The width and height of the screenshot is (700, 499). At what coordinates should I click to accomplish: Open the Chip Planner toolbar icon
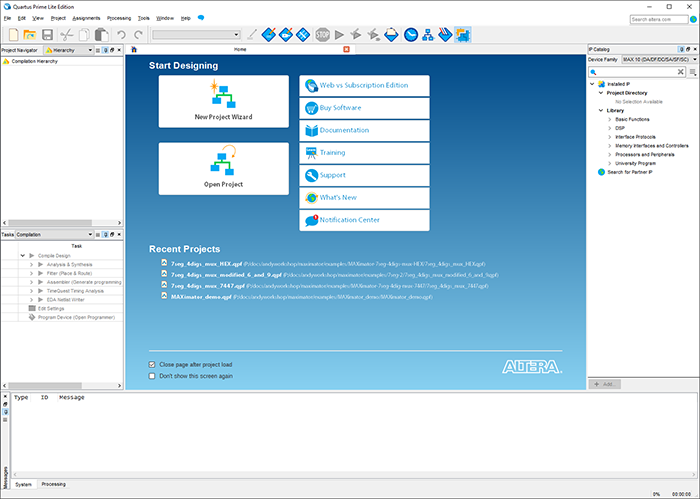[303, 34]
